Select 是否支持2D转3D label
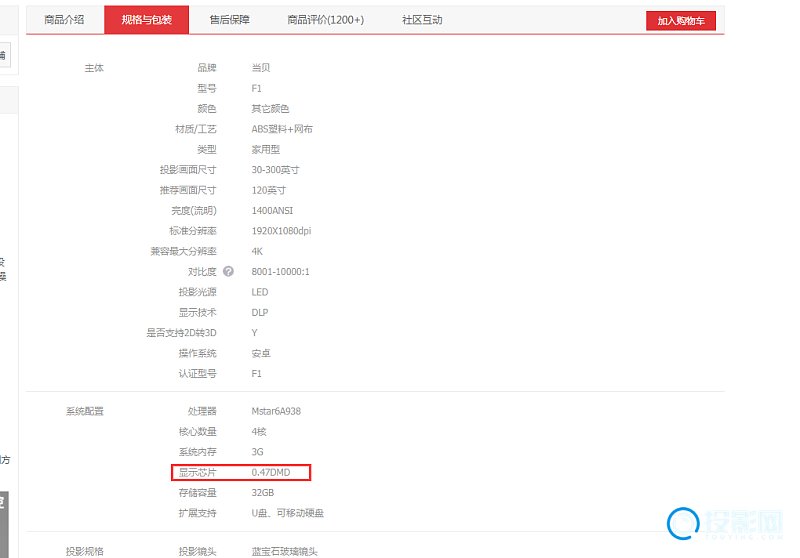This screenshot has height=558, width=800. [x=181, y=333]
